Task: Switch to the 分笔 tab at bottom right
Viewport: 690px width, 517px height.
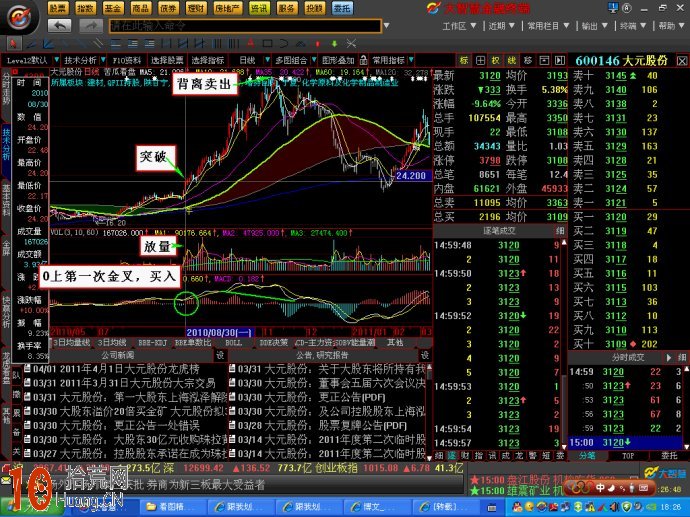Action: [x=587, y=455]
